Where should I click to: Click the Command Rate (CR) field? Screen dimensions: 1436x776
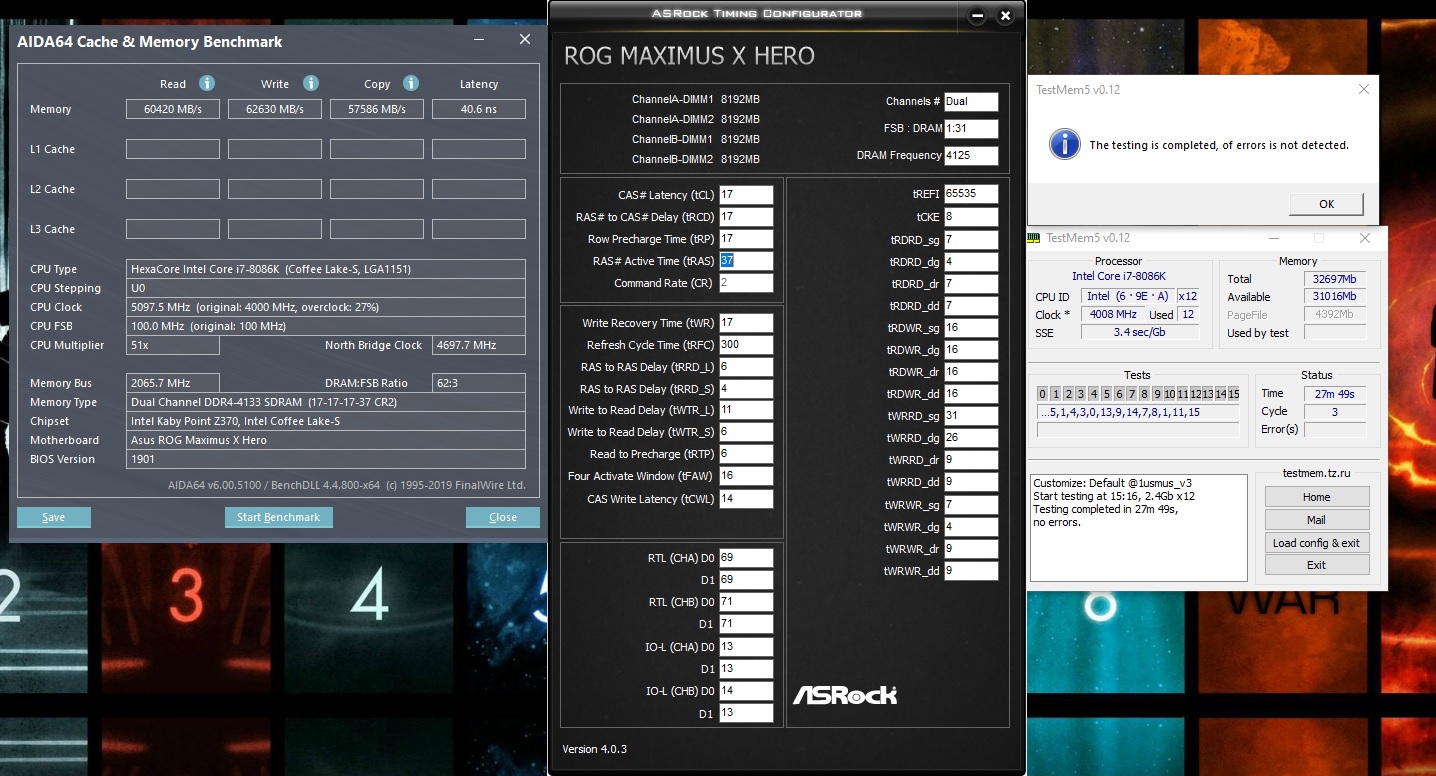746,283
